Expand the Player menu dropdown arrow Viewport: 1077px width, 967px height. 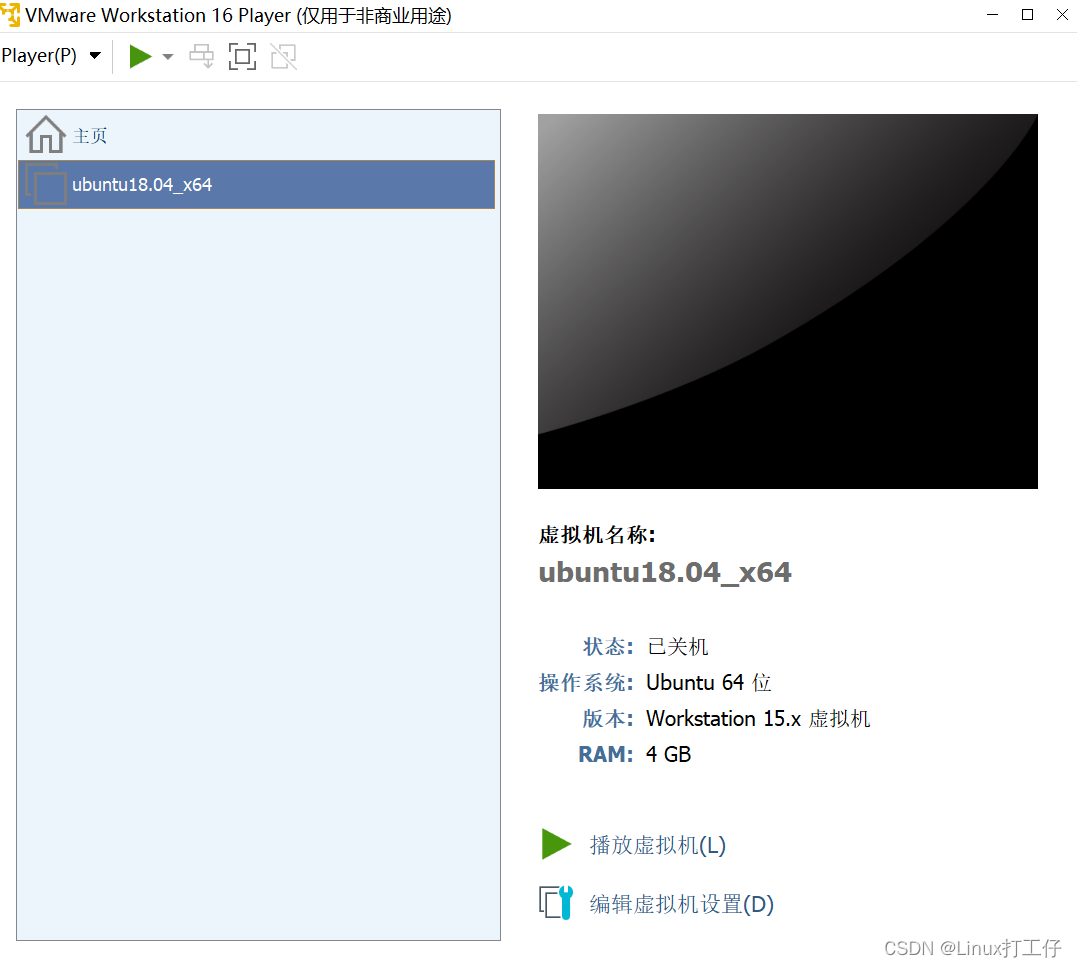click(x=96, y=56)
